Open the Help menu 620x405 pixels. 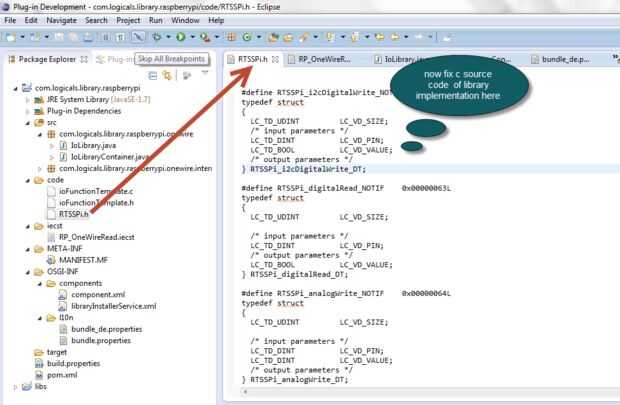point(216,20)
